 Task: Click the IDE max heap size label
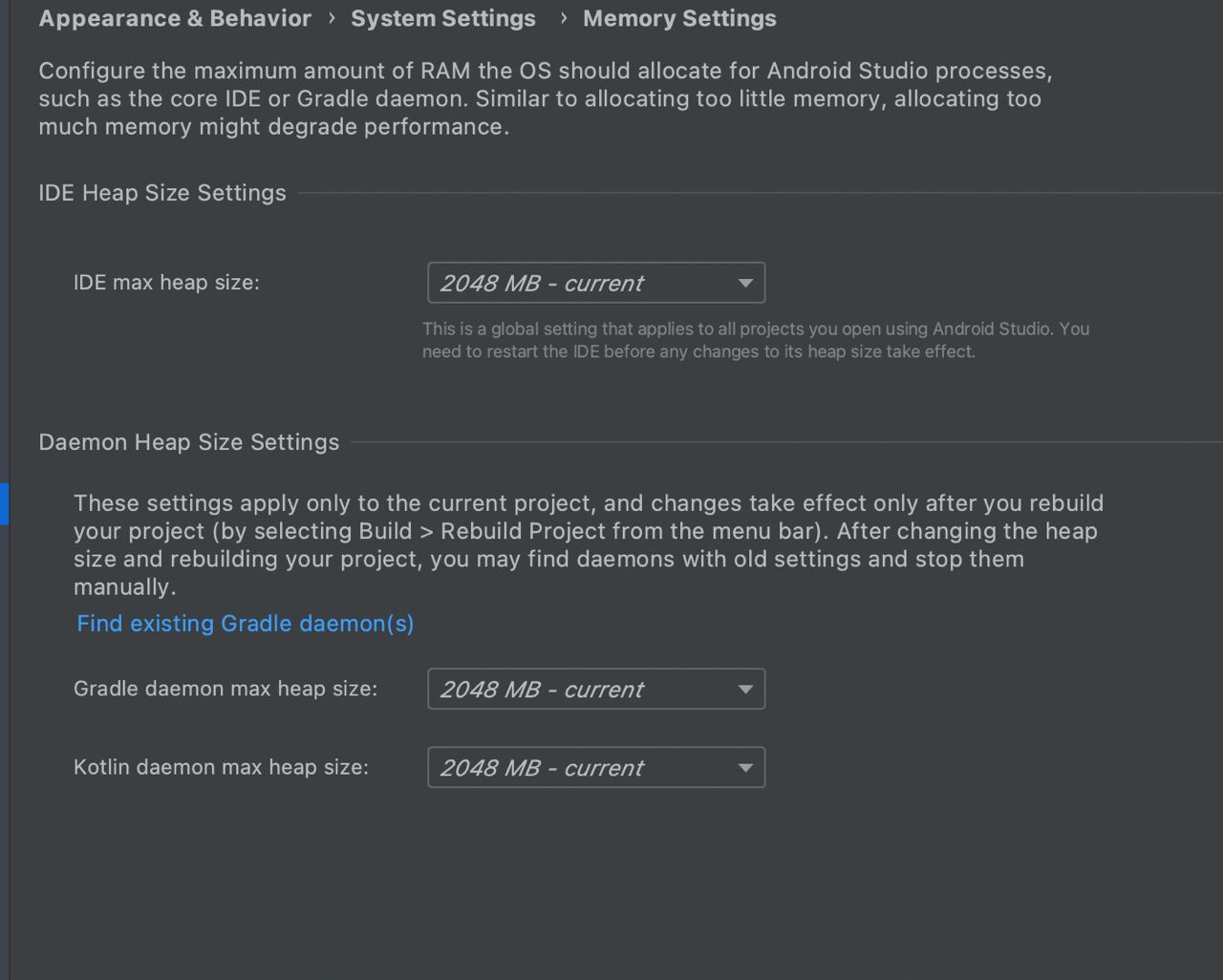(166, 283)
